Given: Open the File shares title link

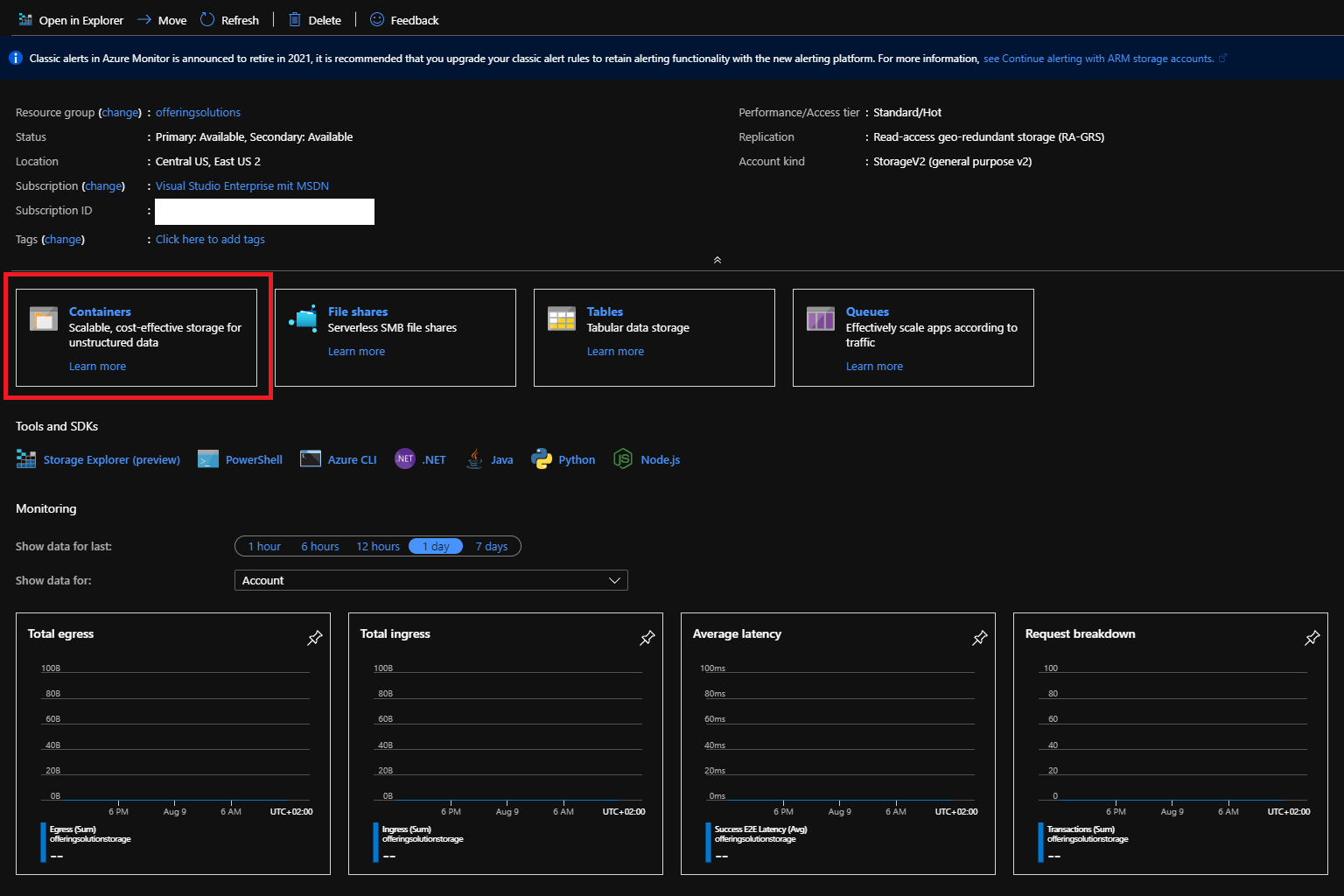Looking at the screenshot, I should coord(358,311).
